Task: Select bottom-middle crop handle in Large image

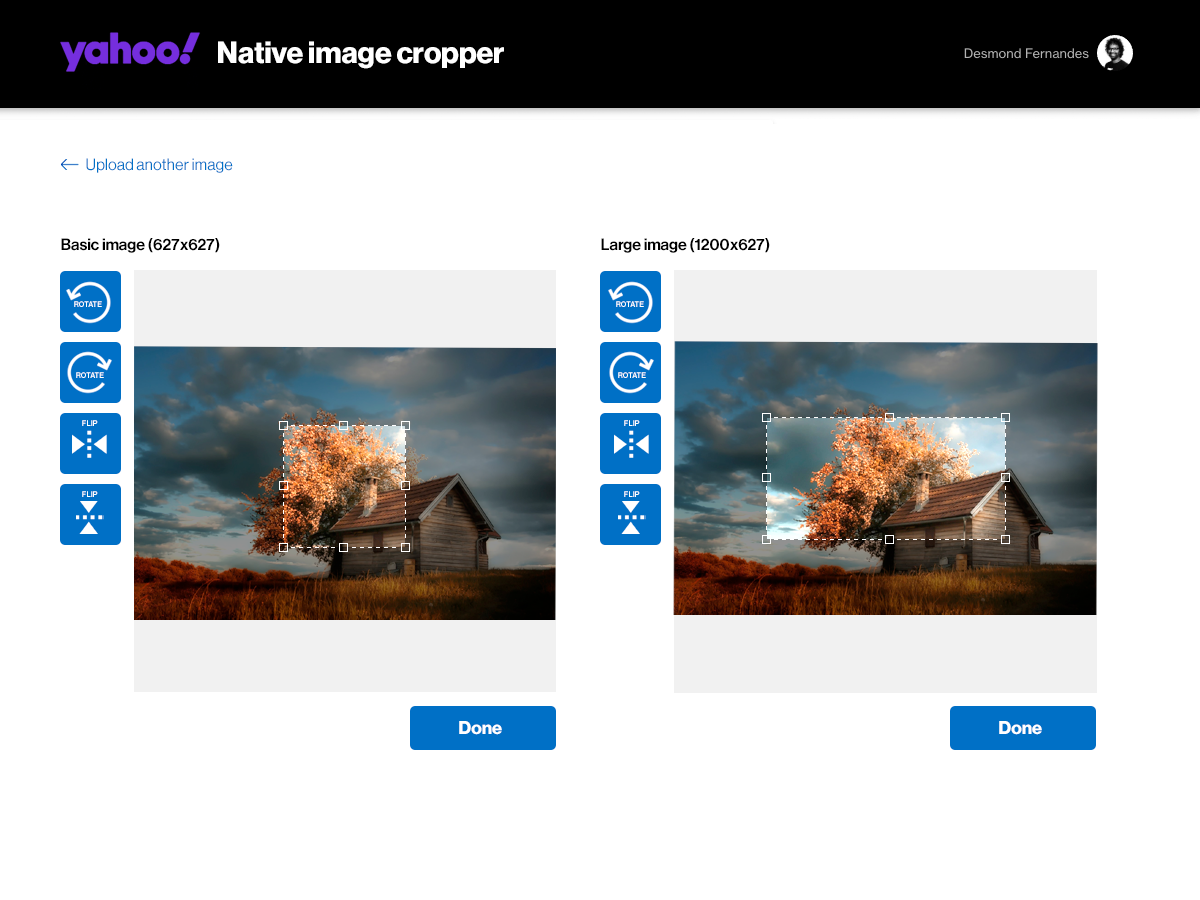Action: coord(889,539)
